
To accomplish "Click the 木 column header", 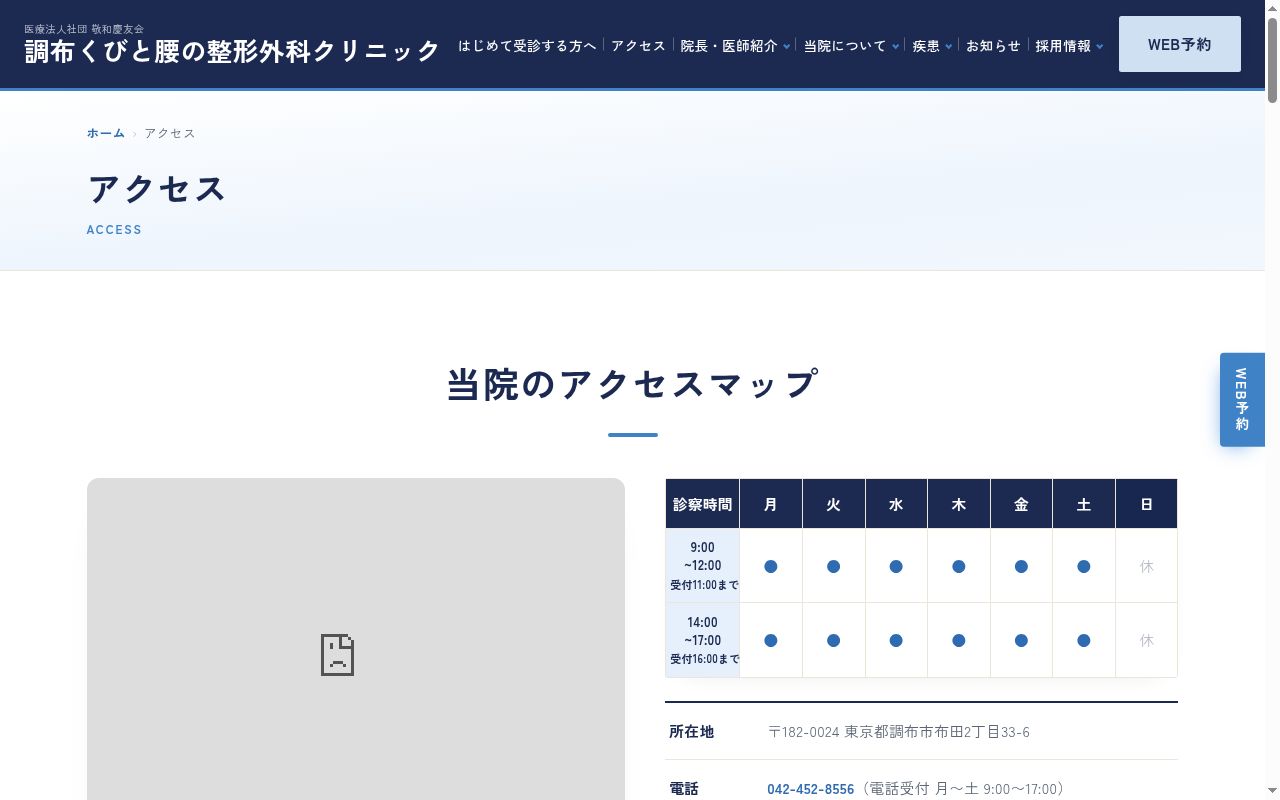I will coord(959,504).
